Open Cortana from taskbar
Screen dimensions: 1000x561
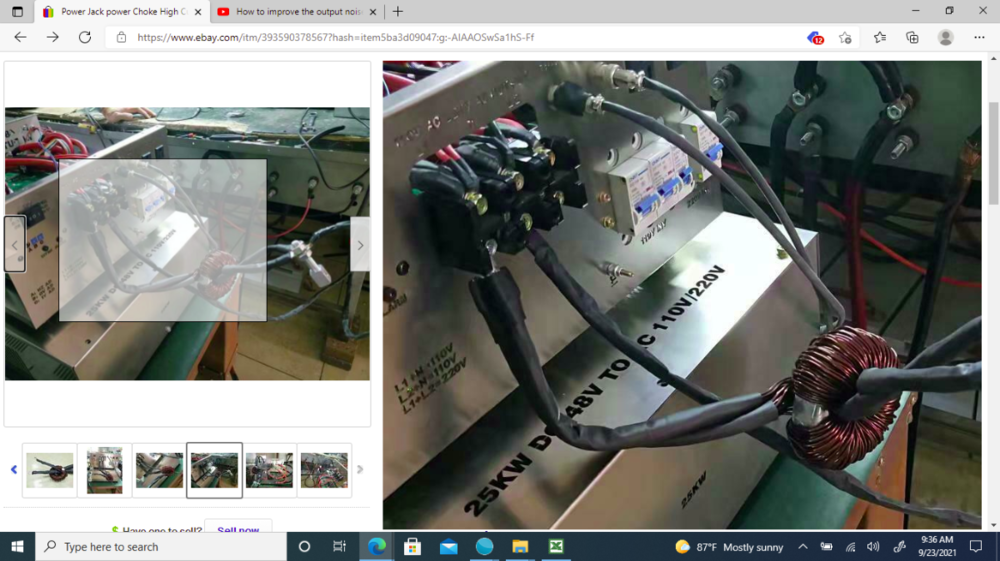[x=304, y=546]
